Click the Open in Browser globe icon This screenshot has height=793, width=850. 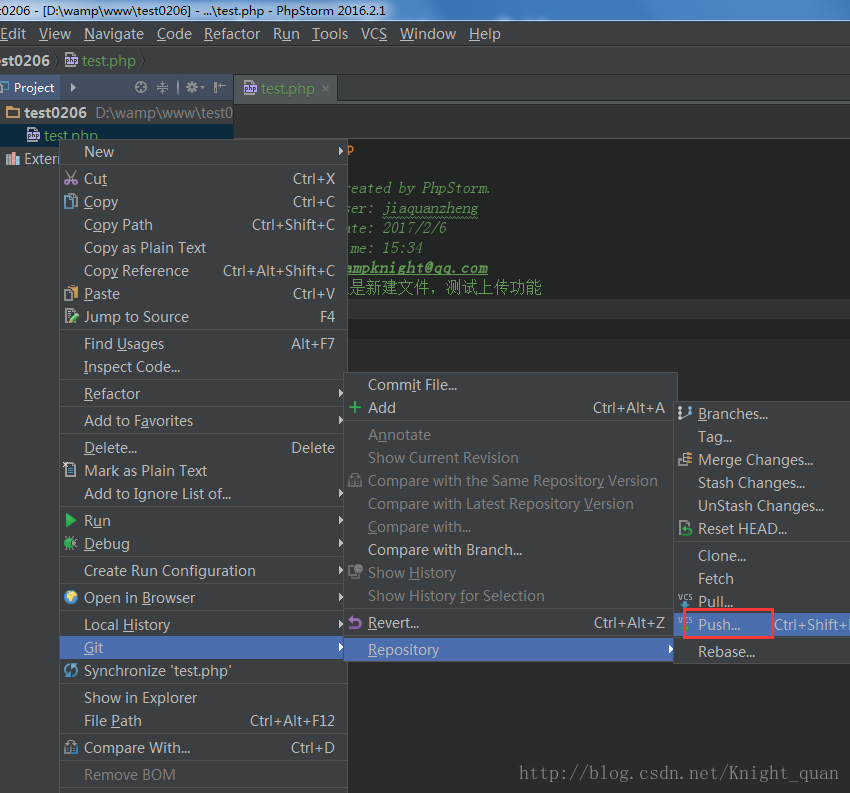71,597
